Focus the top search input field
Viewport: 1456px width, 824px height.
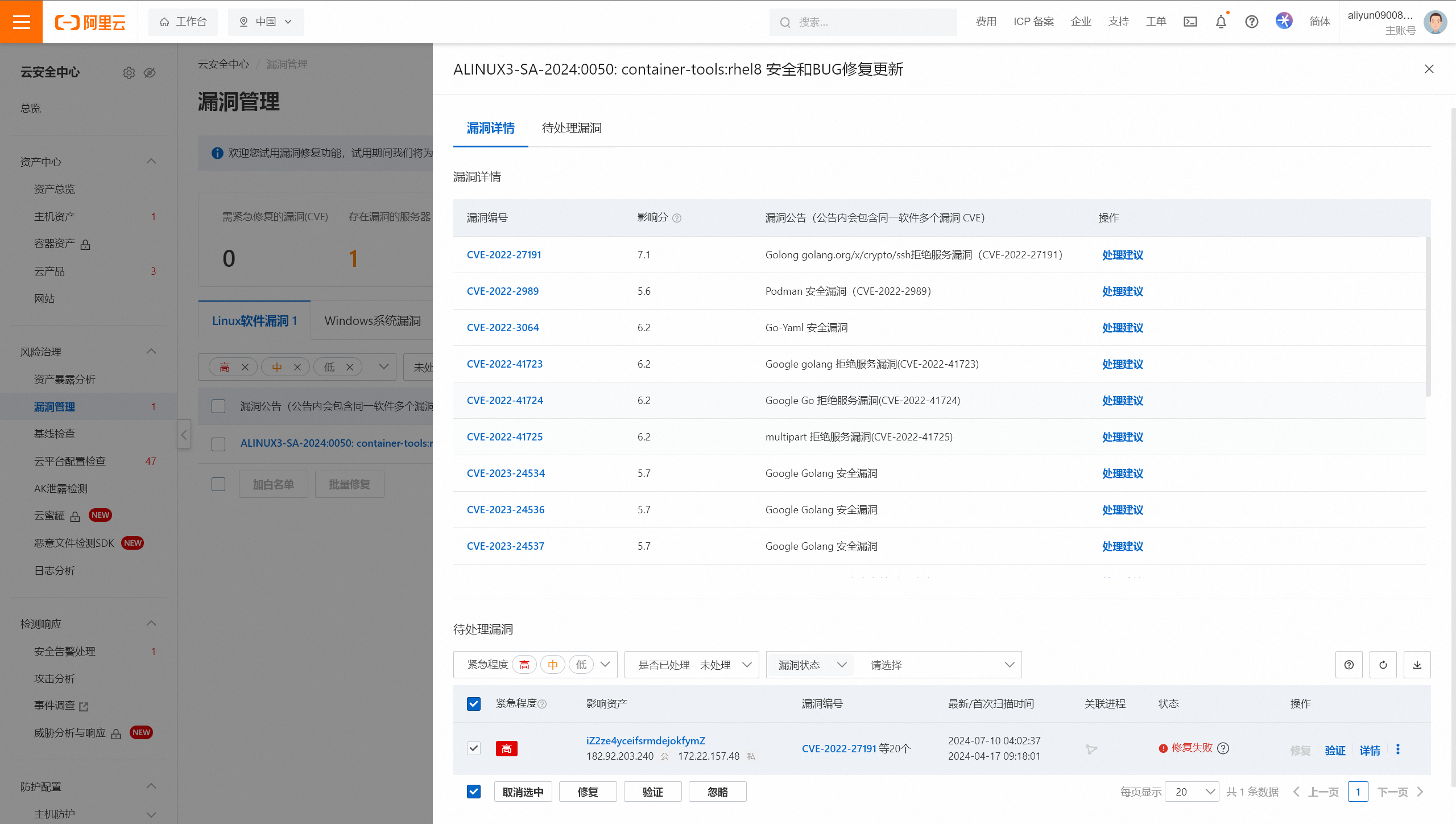(x=863, y=22)
